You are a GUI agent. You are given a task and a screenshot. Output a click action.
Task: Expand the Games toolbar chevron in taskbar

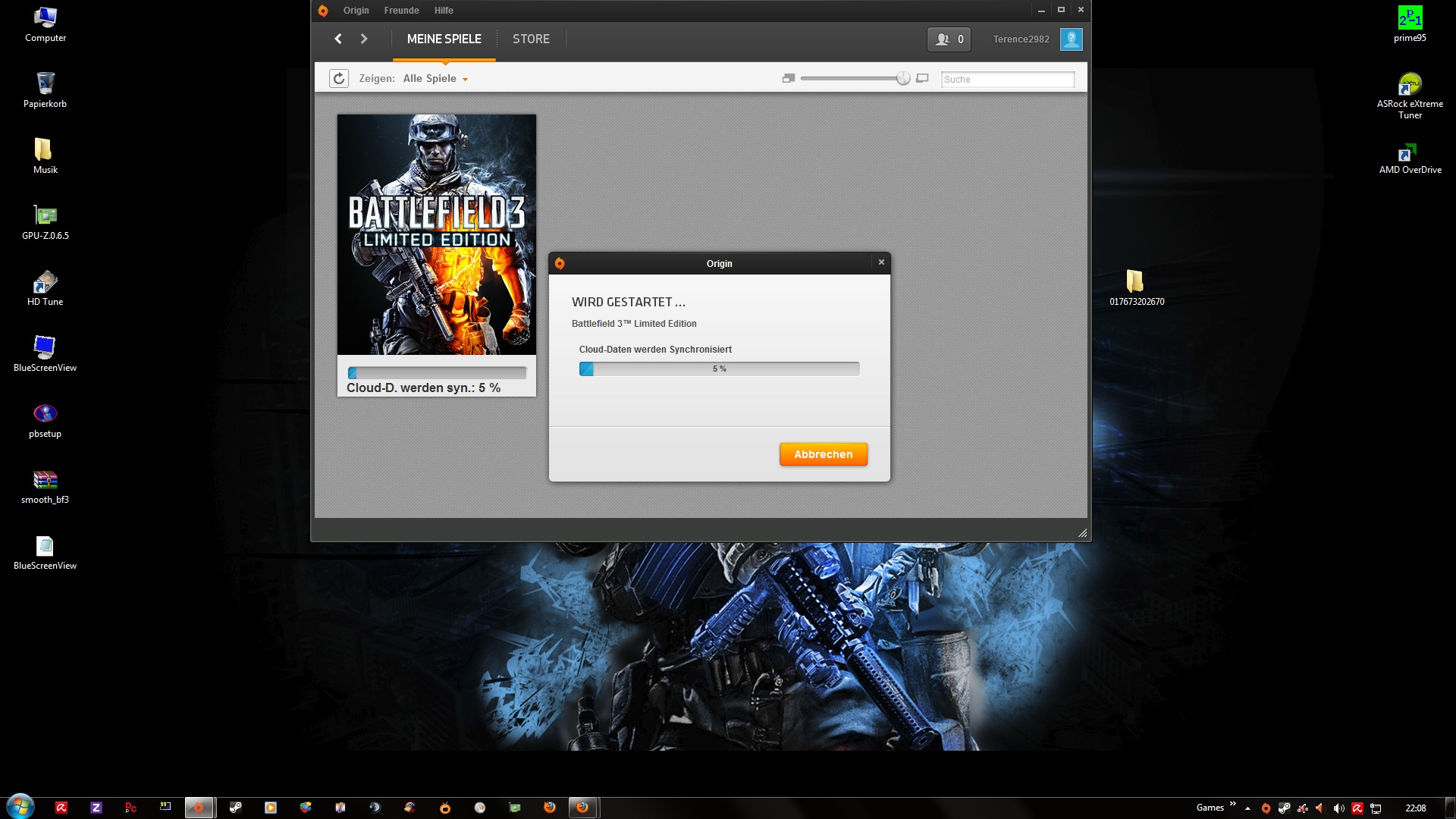[x=1232, y=804]
